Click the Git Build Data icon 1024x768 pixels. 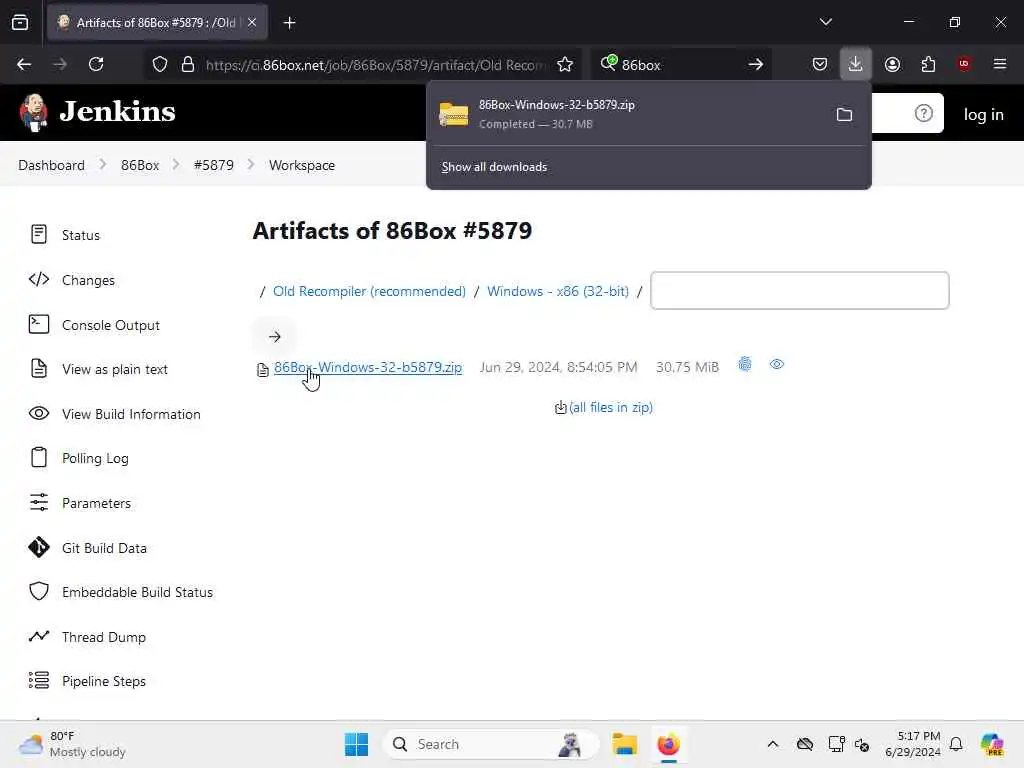coord(39,547)
